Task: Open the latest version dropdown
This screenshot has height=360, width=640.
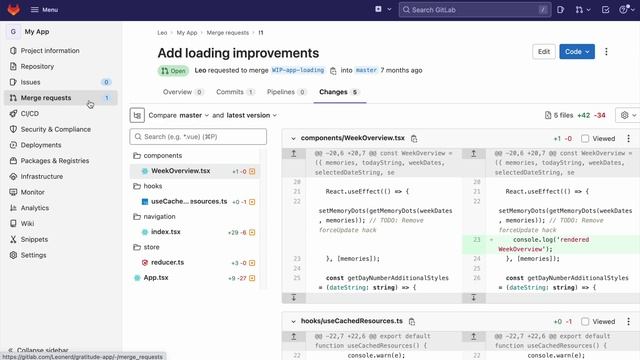Action: (x=251, y=116)
